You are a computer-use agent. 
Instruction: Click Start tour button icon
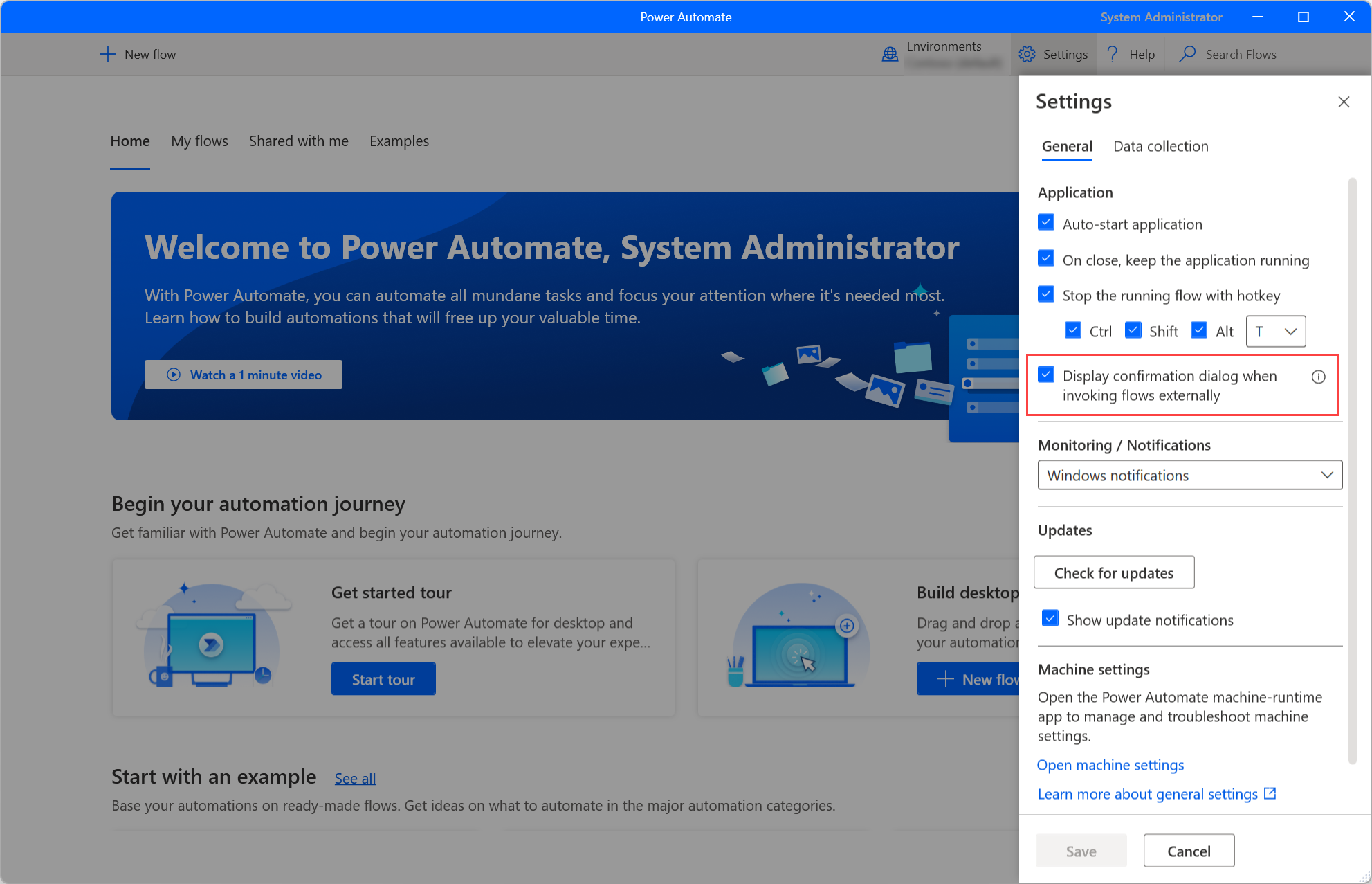coord(382,679)
